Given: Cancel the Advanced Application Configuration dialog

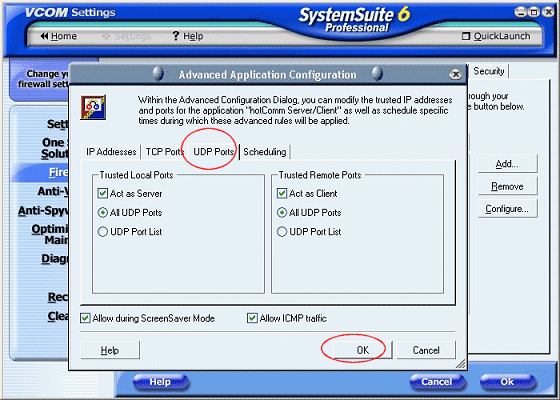Looking at the screenshot, I should (426, 350).
